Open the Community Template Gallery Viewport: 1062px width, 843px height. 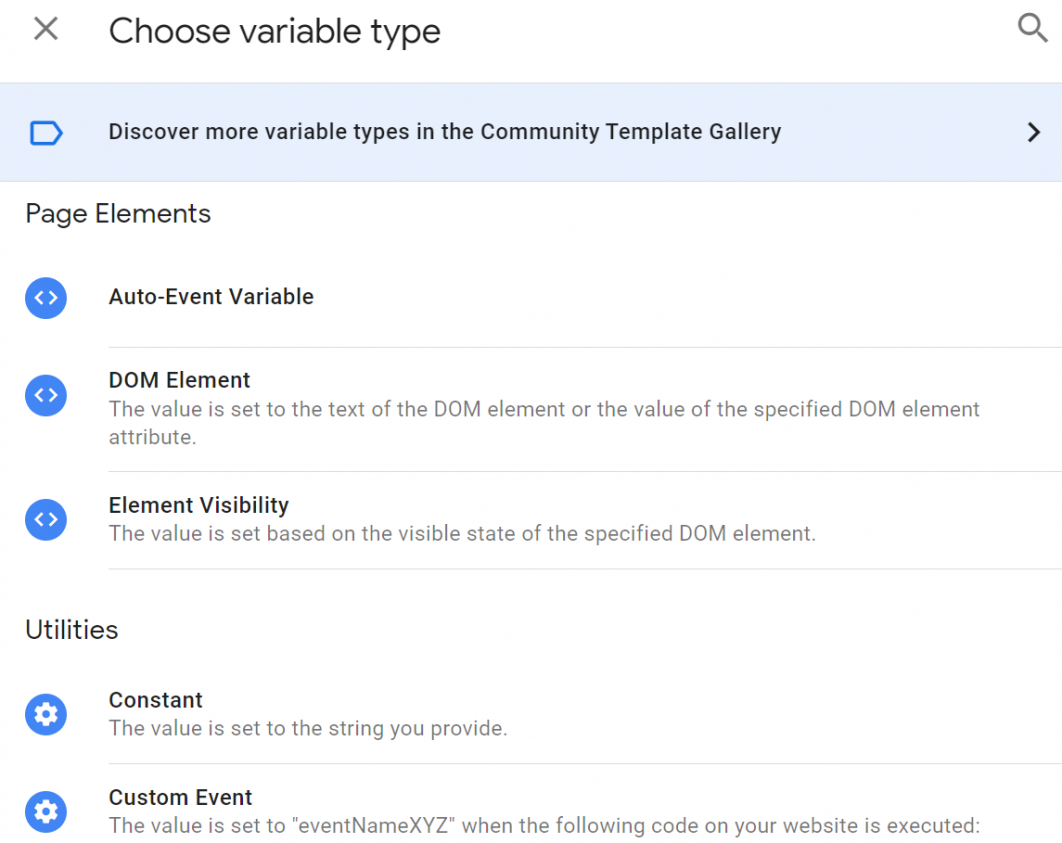446,131
